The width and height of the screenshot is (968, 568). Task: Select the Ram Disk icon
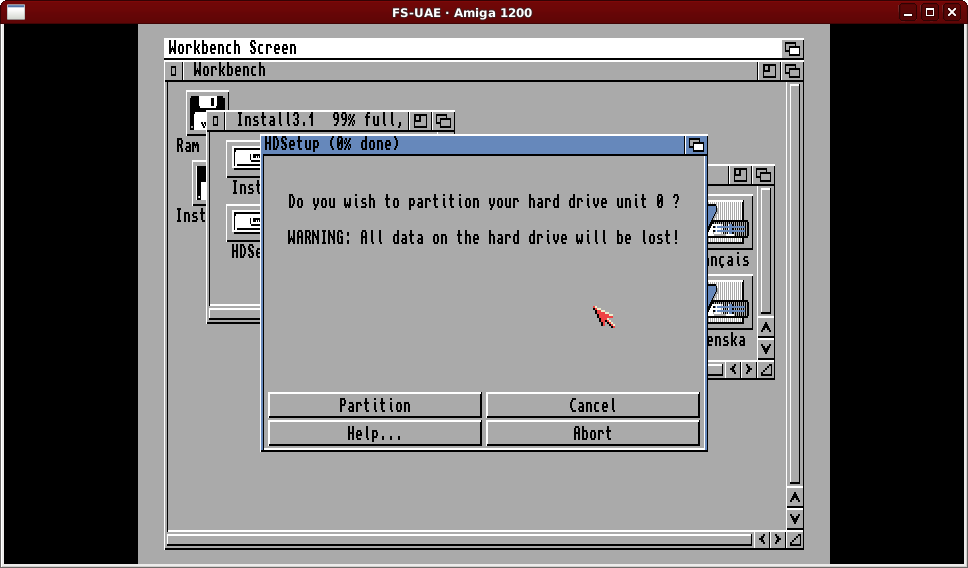point(207,112)
